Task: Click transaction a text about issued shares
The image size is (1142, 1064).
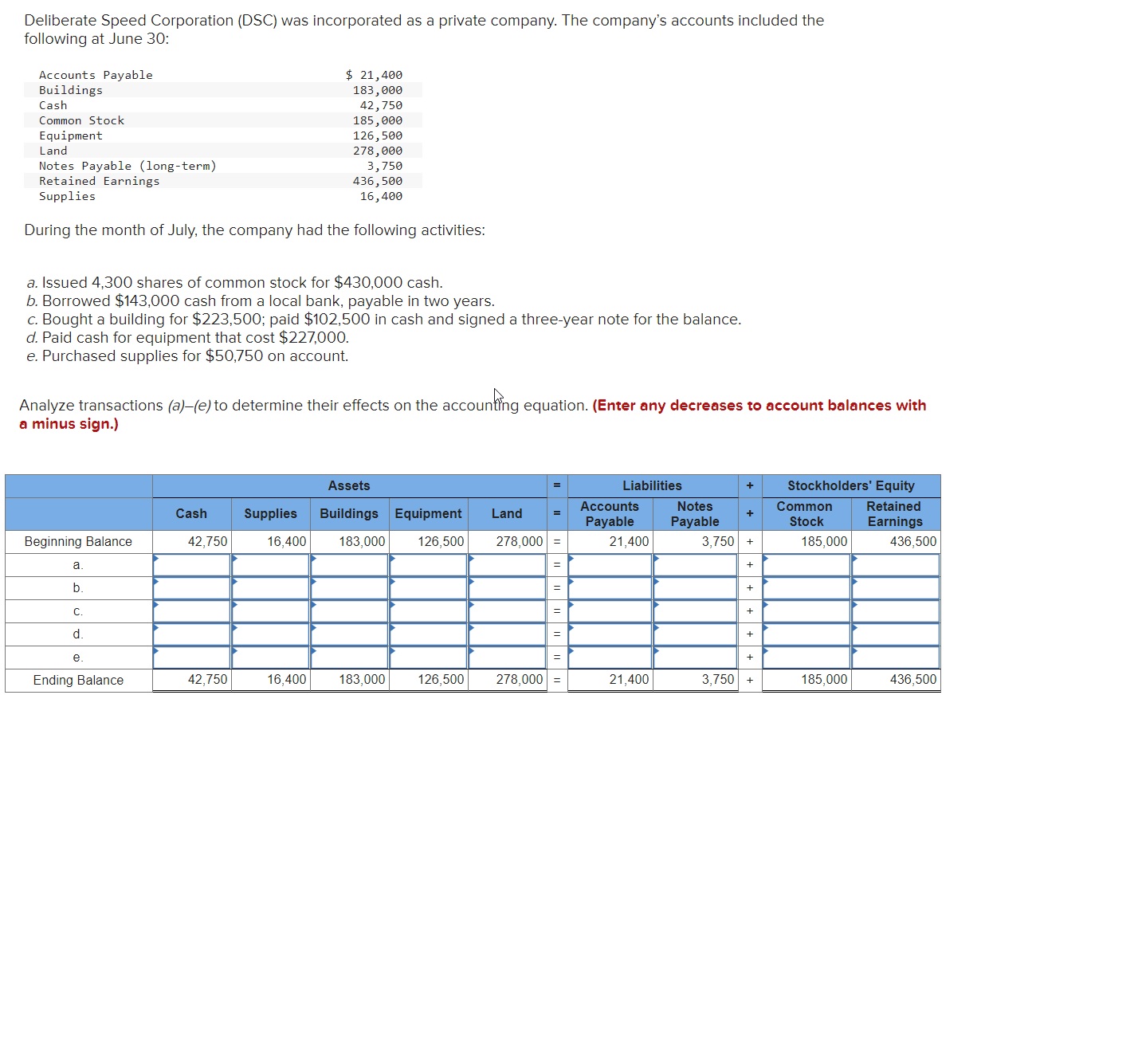Action: click(x=234, y=283)
